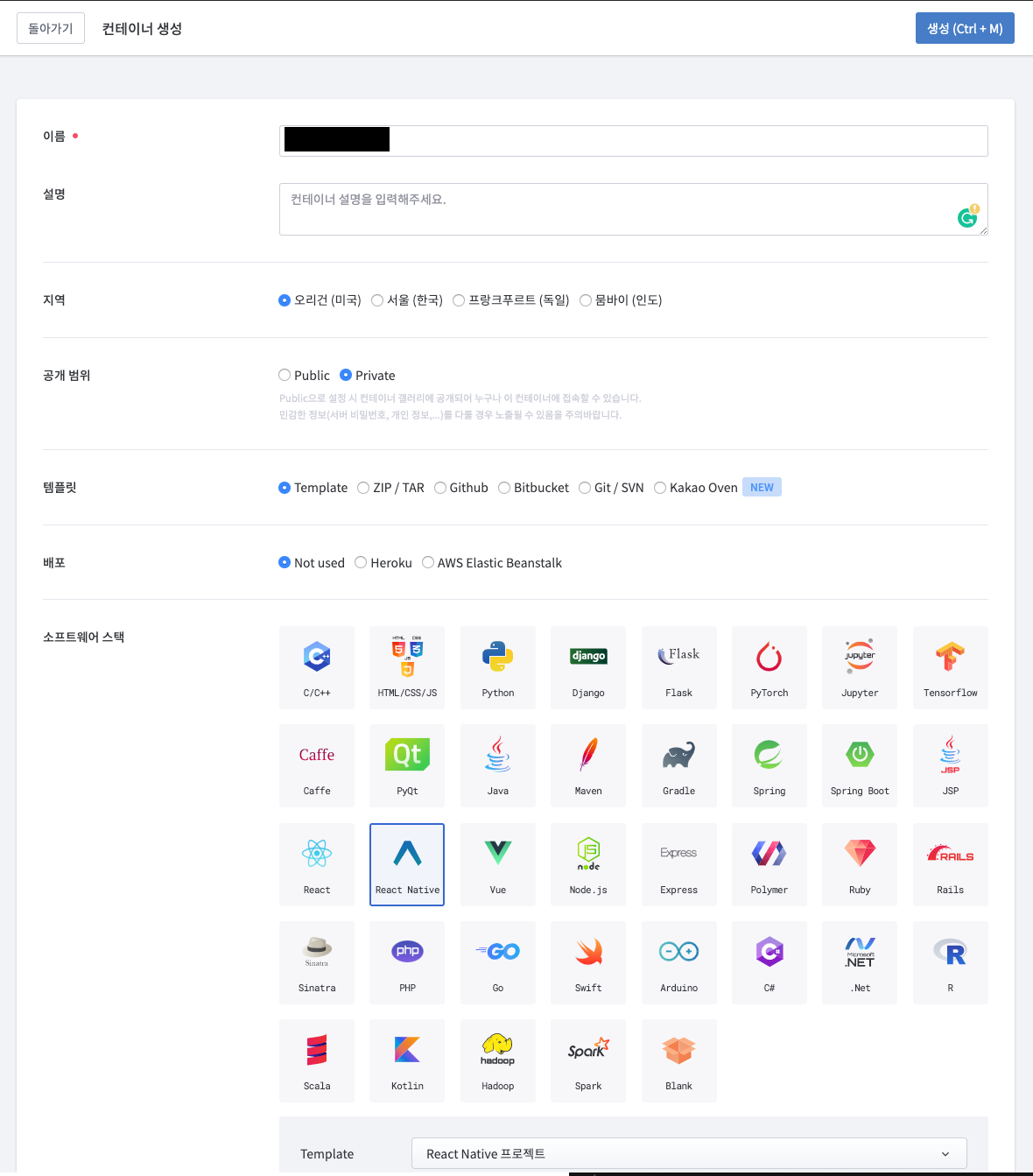Click the 돌아가기 back button
The image size is (1033, 1176).
click(x=51, y=28)
